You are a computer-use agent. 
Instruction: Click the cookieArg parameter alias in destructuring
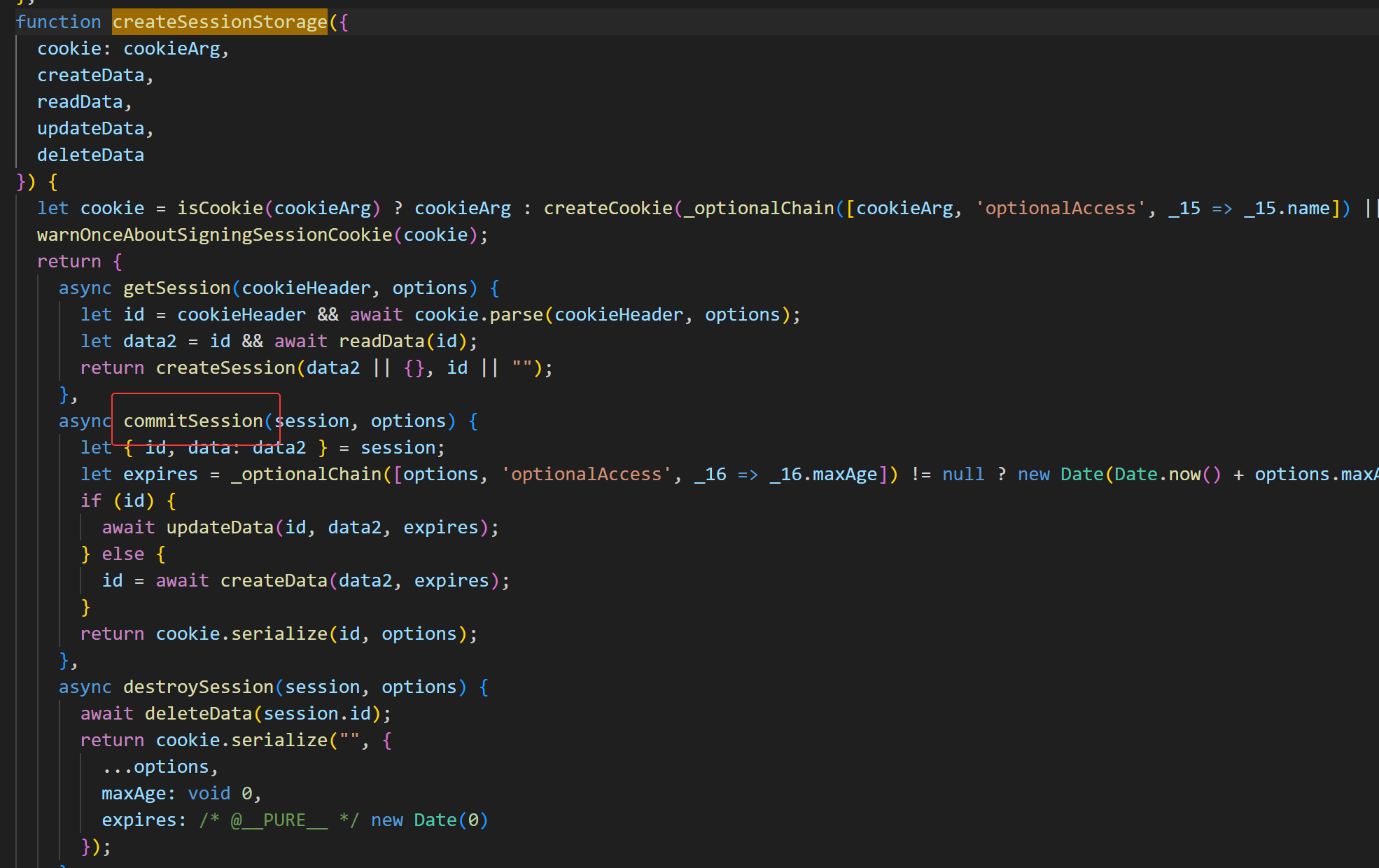click(x=171, y=48)
